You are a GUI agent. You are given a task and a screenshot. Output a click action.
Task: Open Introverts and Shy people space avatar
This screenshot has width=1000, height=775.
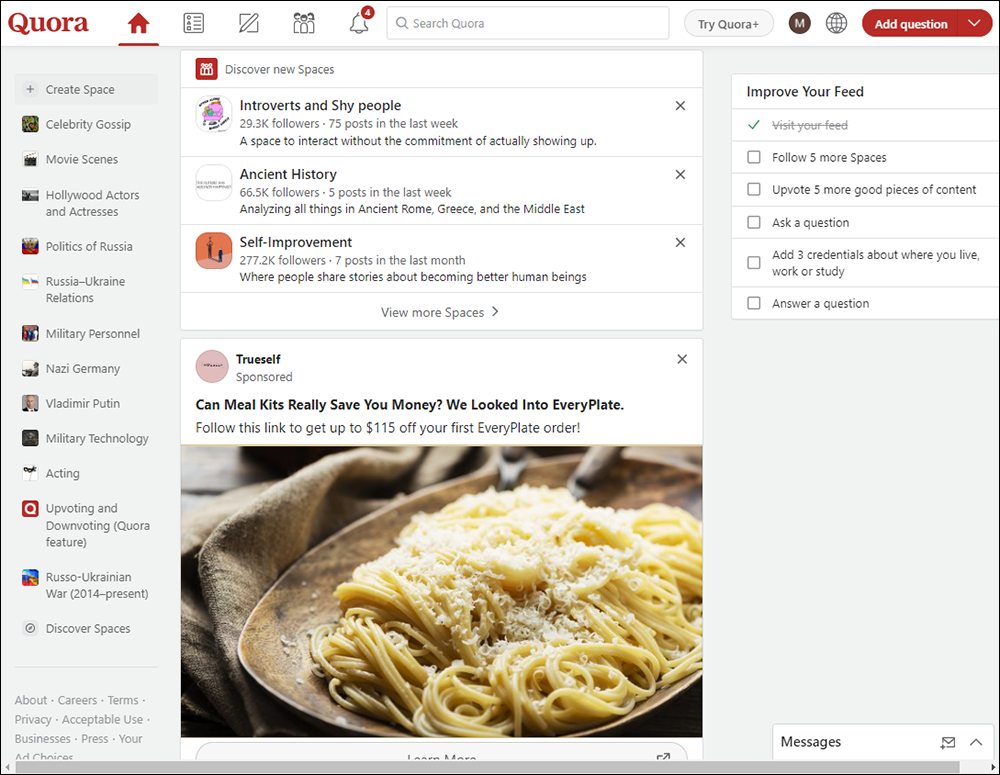click(214, 114)
